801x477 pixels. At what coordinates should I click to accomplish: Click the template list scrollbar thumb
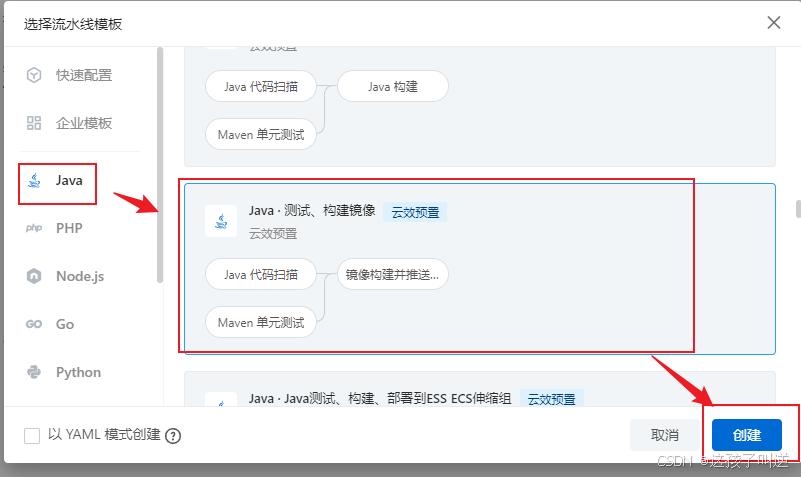click(798, 209)
